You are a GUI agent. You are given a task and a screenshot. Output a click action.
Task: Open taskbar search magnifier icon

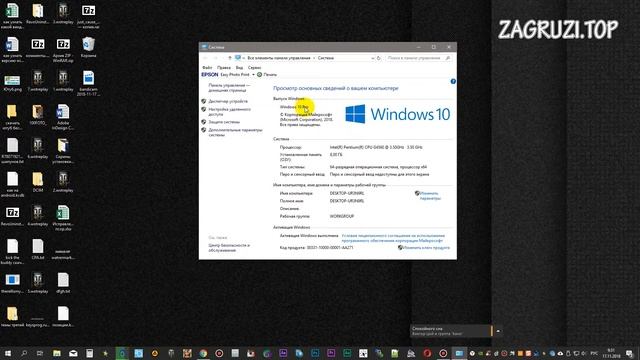(x=24, y=353)
